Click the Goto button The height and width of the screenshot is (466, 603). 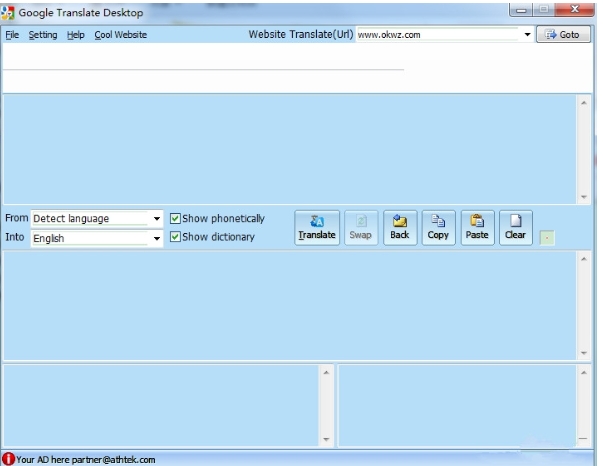(x=563, y=34)
